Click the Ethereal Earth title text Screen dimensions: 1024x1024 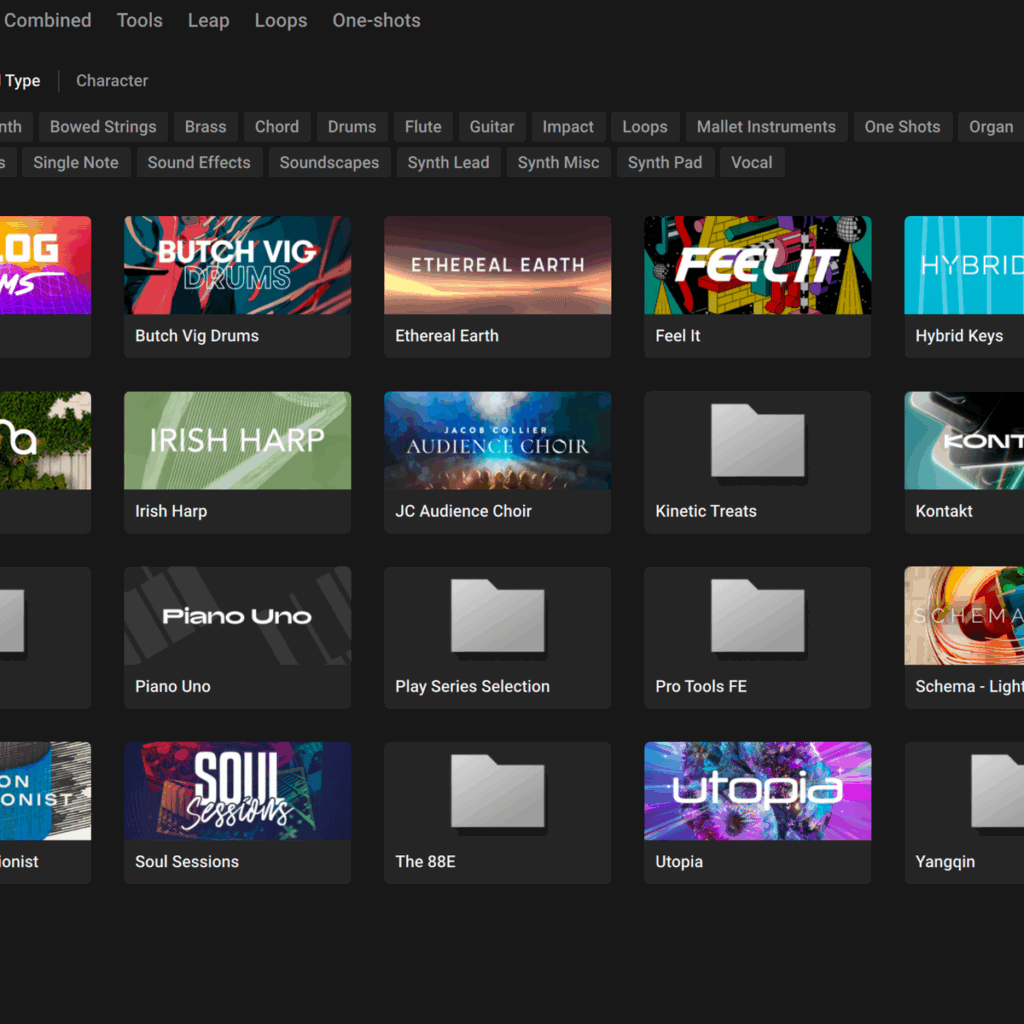click(x=447, y=336)
